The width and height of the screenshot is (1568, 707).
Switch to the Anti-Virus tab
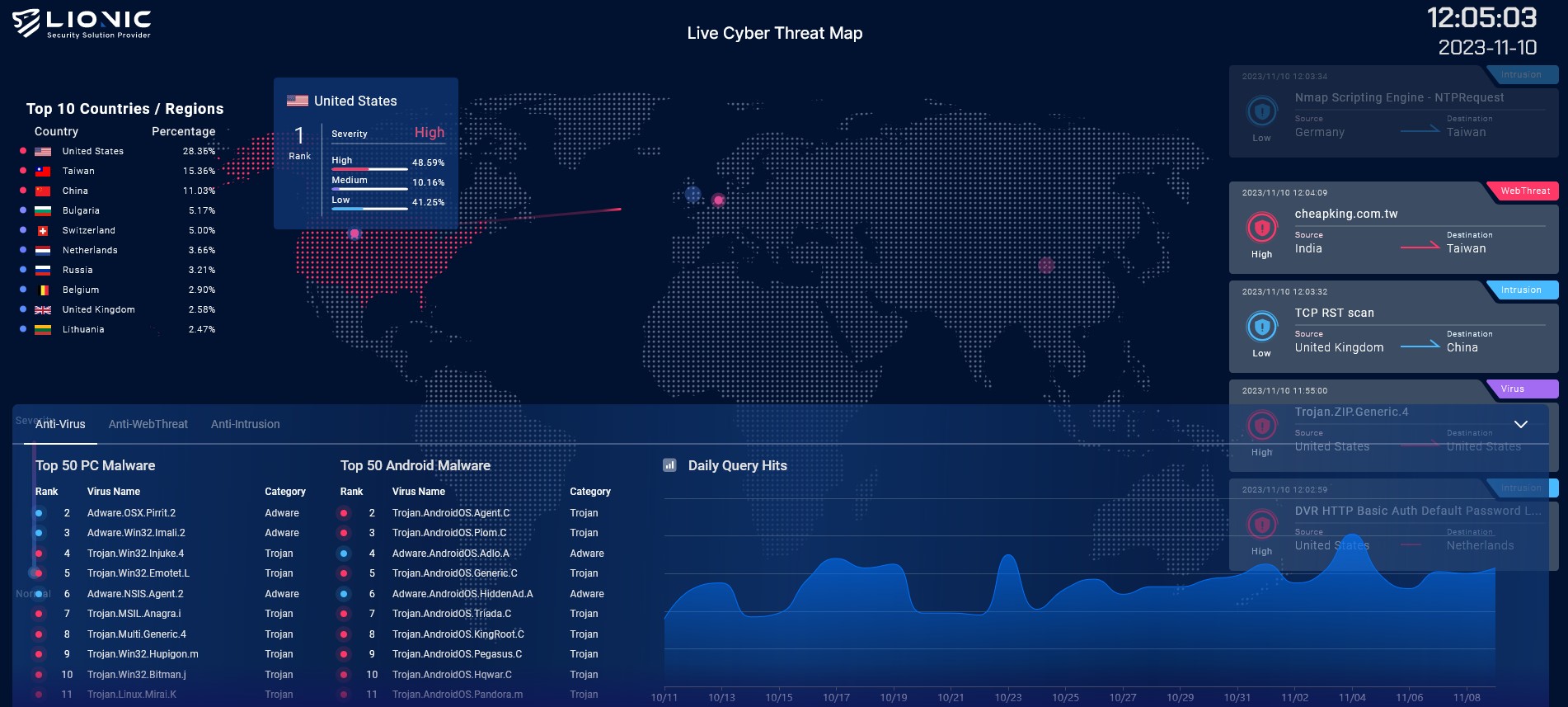(x=60, y=424)
